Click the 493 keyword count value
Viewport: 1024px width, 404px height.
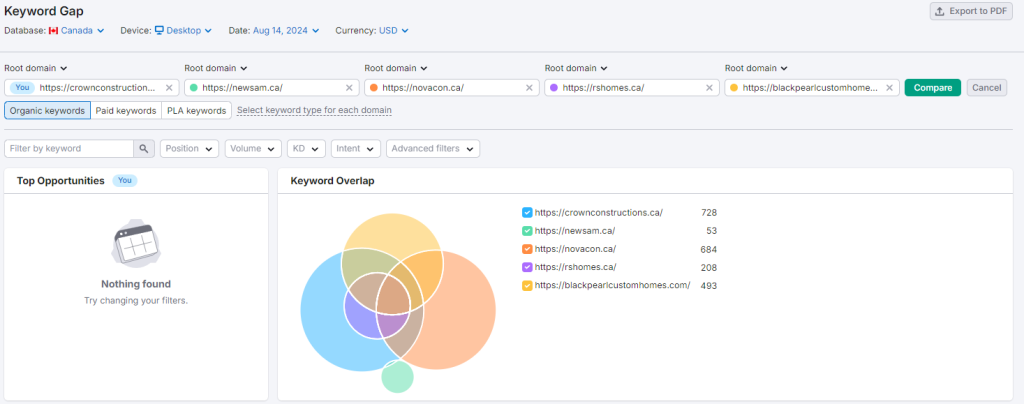pos(709,285)
